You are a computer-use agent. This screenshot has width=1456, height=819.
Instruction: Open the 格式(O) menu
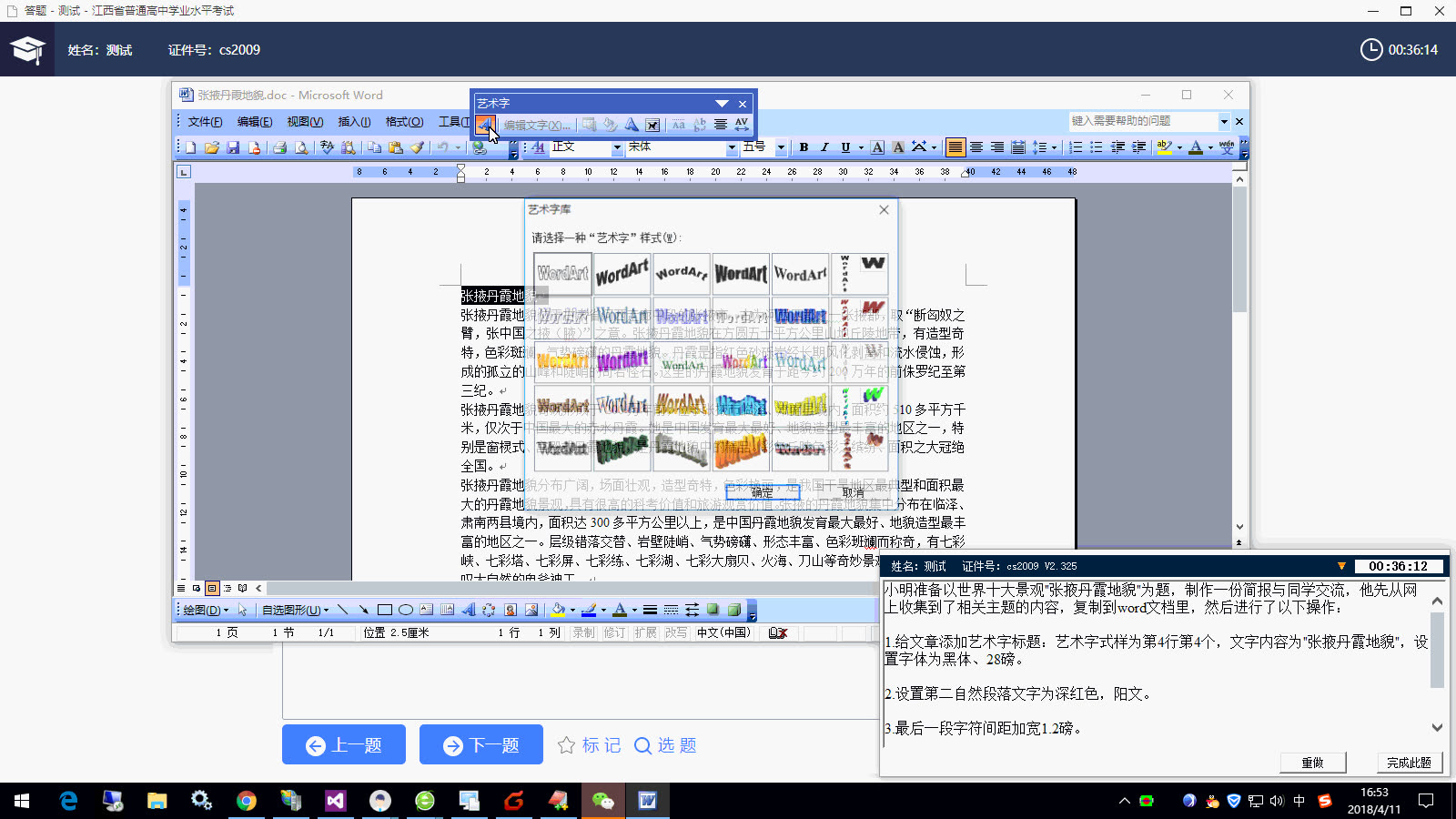coord(403,121)
